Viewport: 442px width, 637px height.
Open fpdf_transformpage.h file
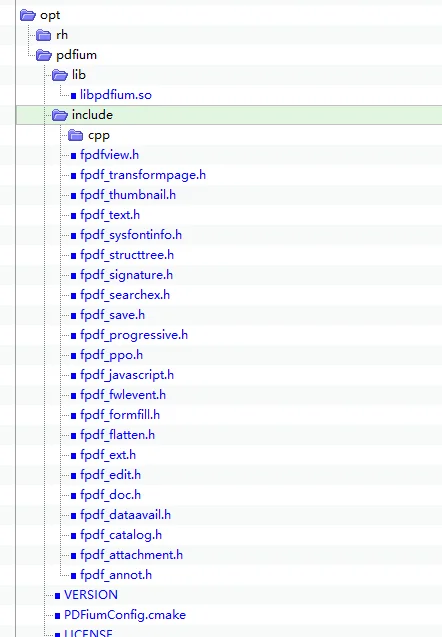143,175
